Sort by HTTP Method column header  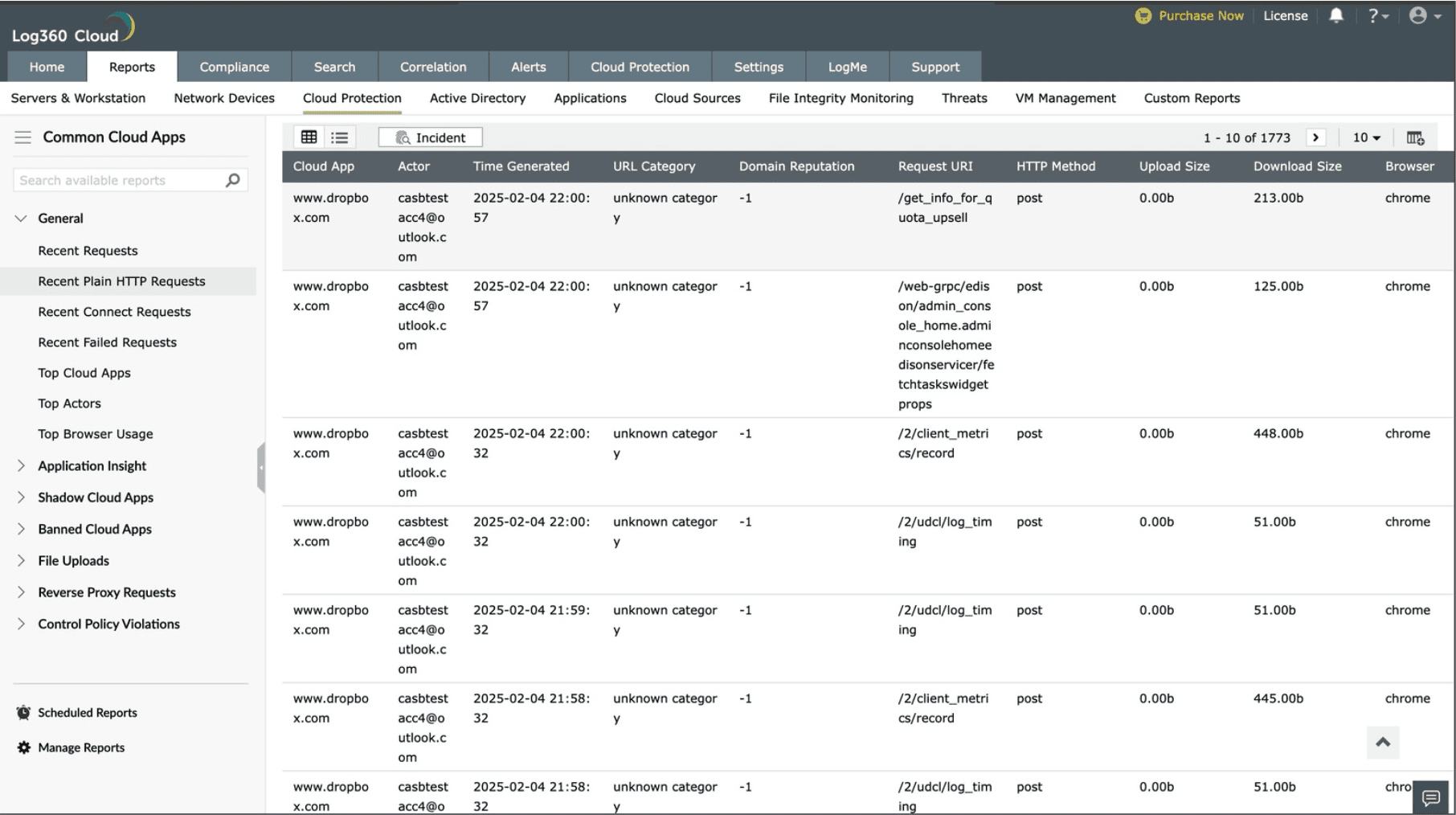point(1055,166)
